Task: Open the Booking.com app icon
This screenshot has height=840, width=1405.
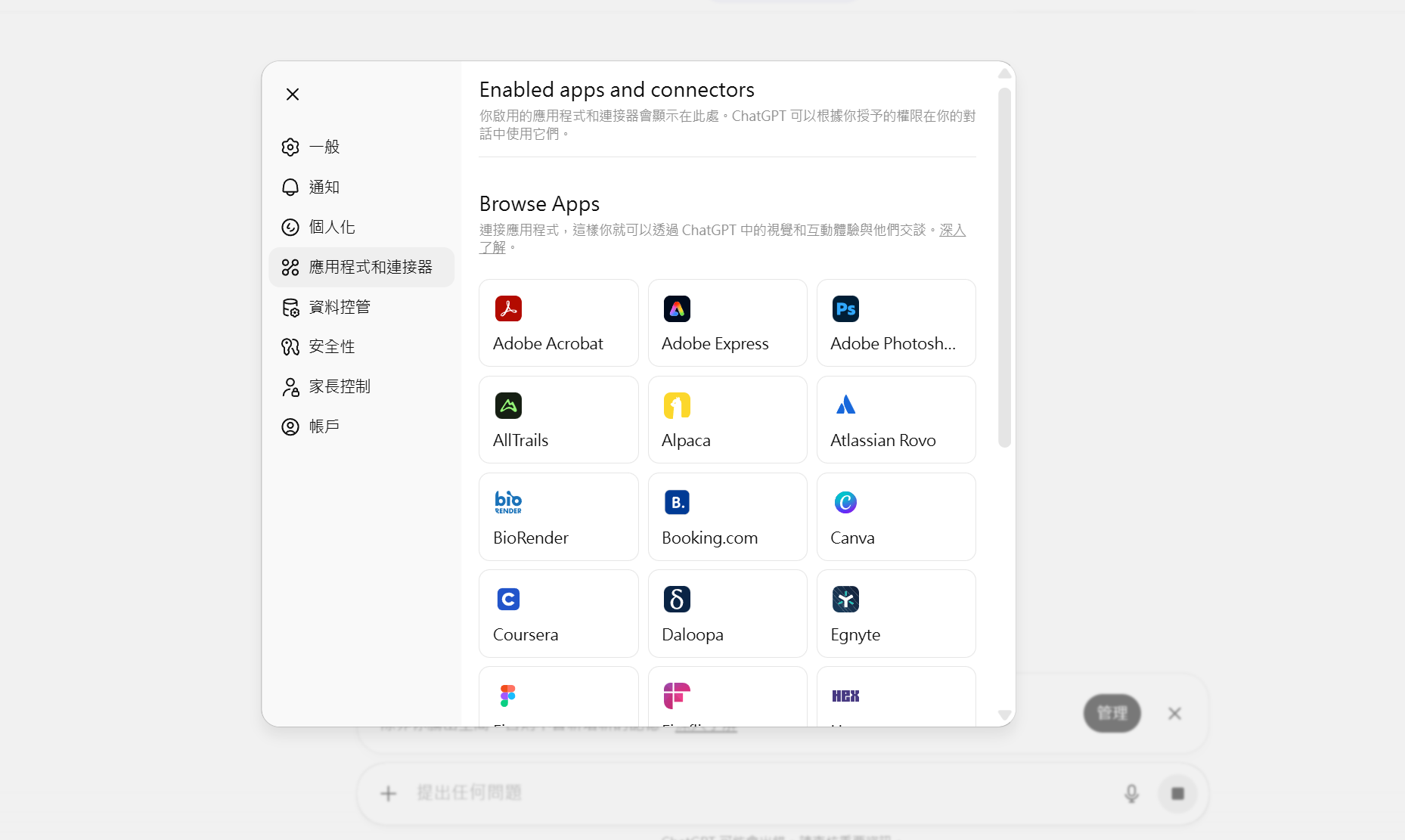Action: pyautogui.click(x=677, y=502)
